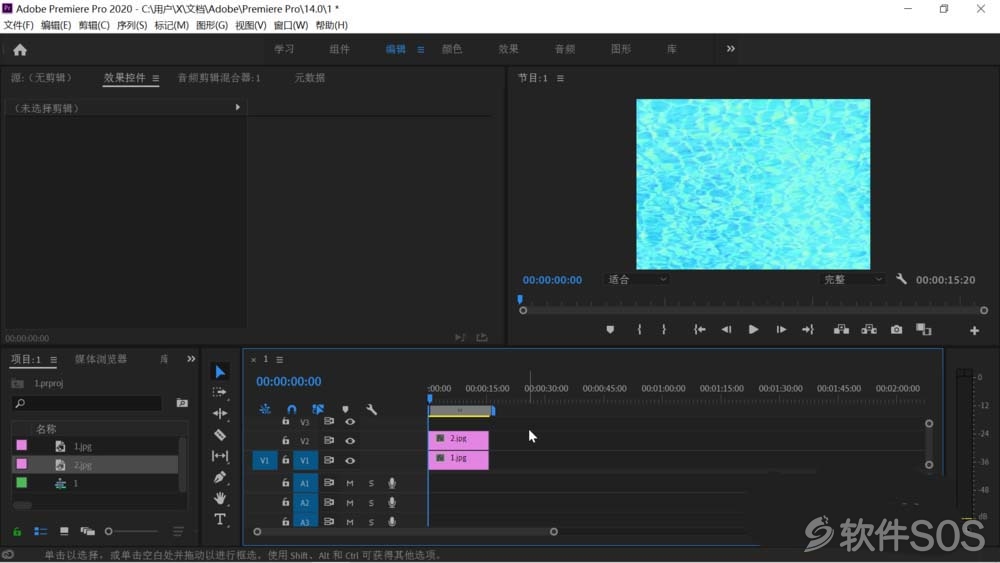Open the File menu
The width and height of the screenshot is (1000, 563).
point(18,25)
